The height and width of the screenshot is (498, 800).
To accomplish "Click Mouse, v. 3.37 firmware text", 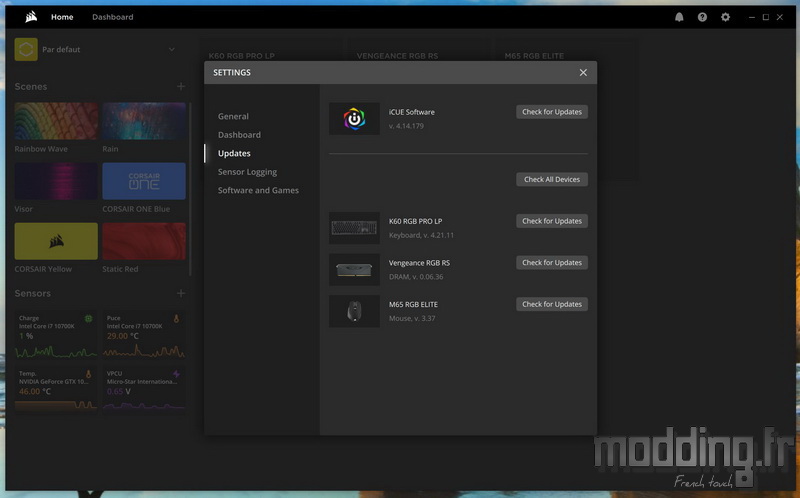I will point(412,318).
